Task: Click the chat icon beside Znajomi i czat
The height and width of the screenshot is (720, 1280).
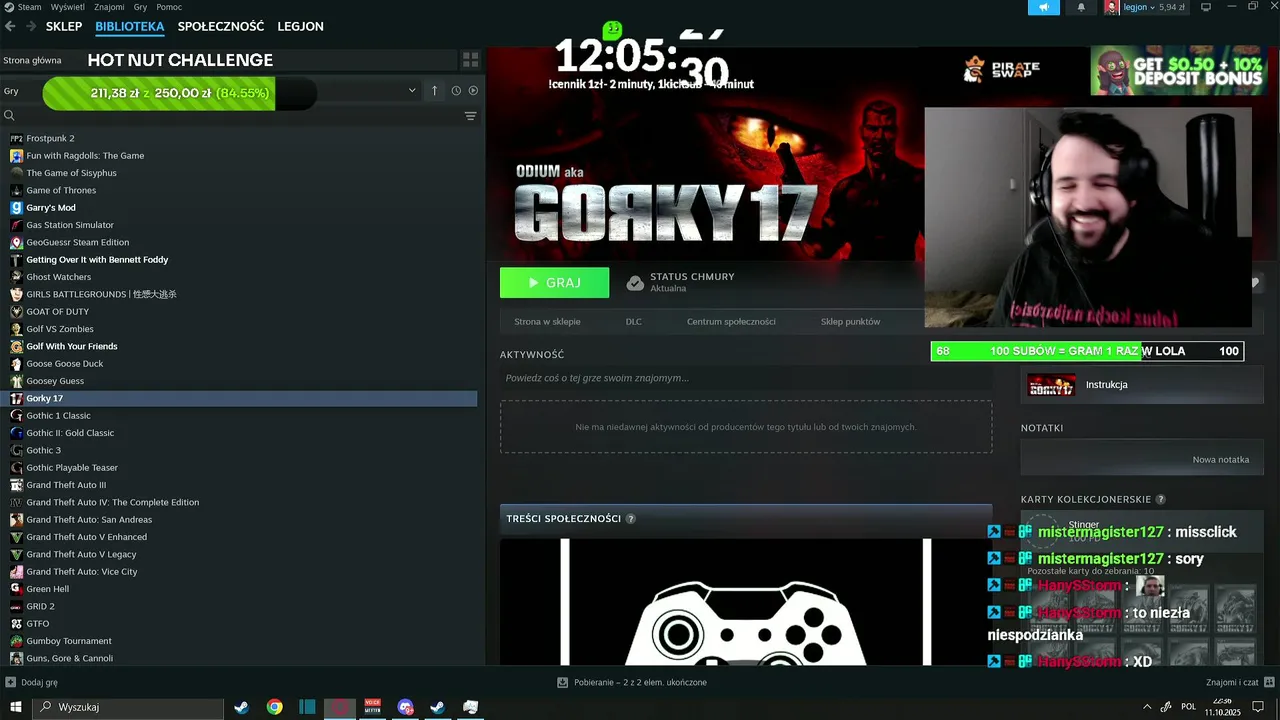Action: coord(1268,682)
